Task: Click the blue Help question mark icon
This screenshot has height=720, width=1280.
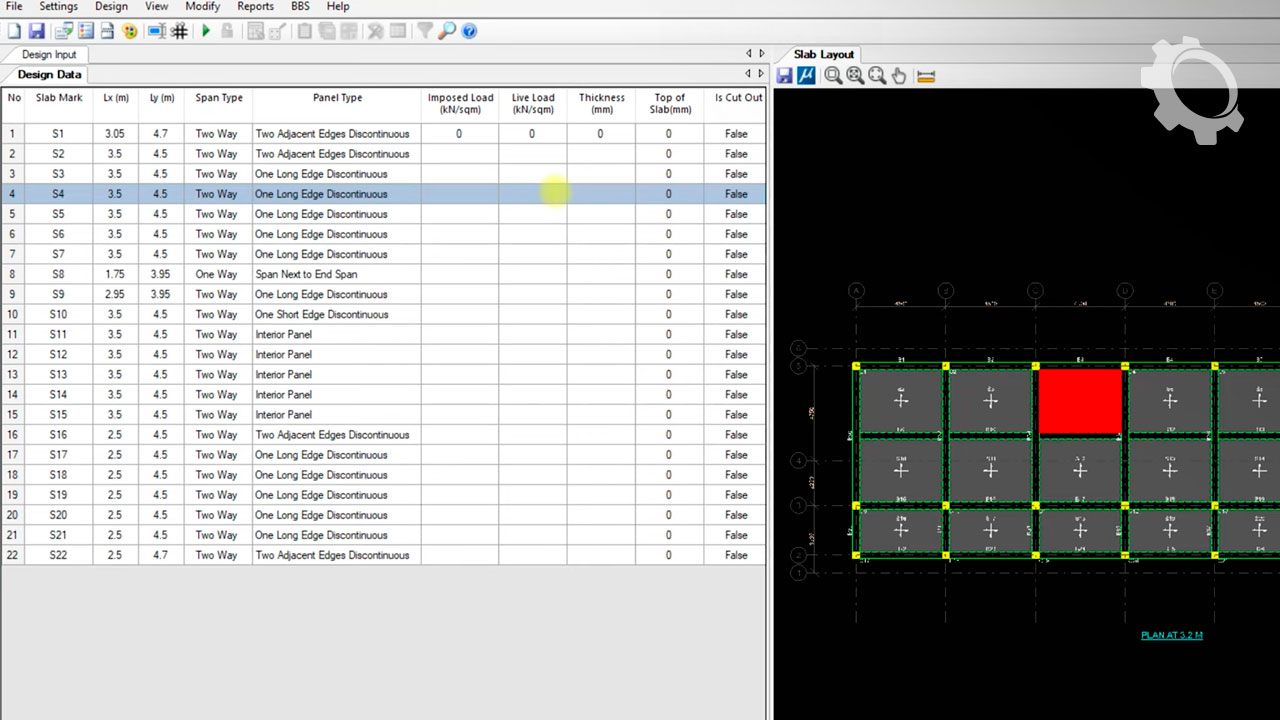Action: point(469,31)
